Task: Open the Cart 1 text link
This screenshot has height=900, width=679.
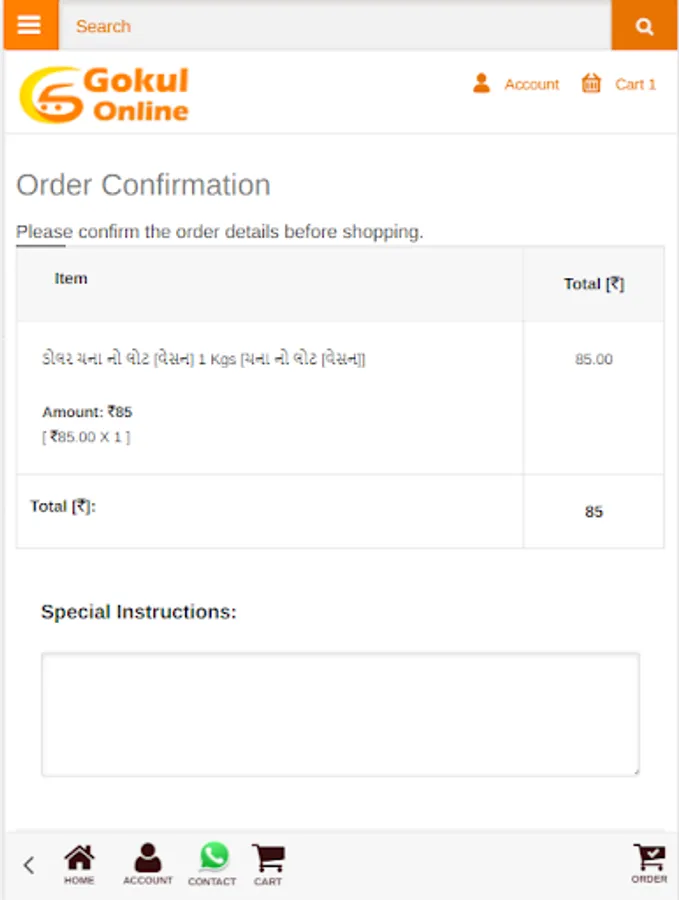Action: 635,85
